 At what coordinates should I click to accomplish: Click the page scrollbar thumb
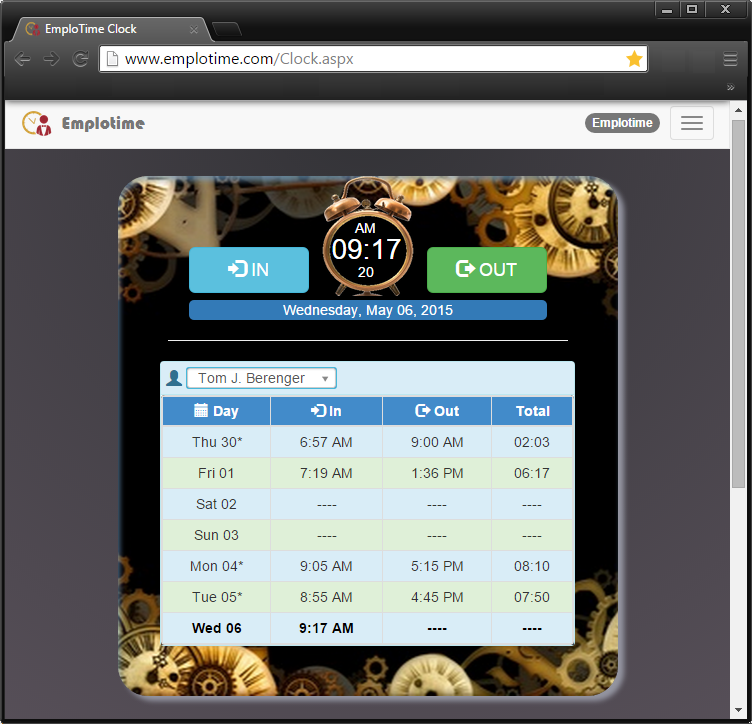(738, 304)
